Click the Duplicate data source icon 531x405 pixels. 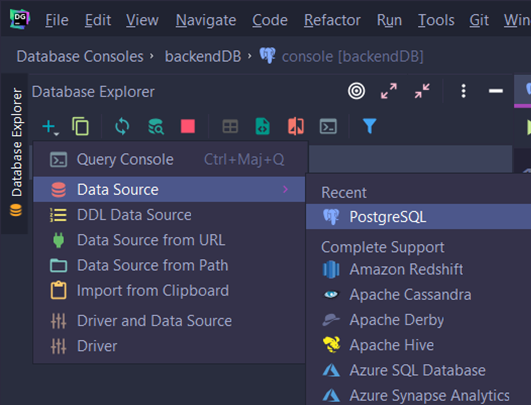[x=80, y=127]
